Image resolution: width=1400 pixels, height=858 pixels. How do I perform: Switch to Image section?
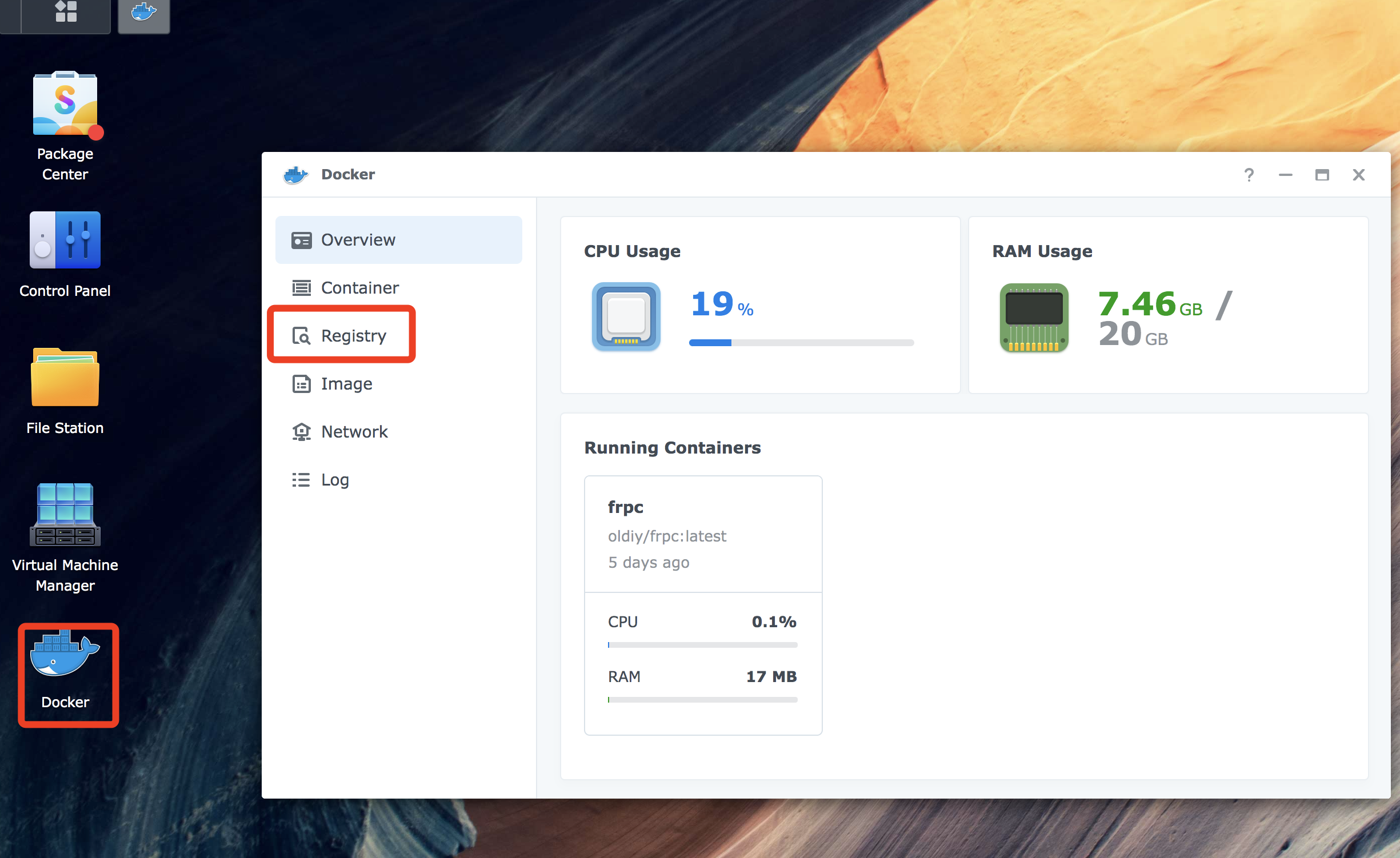[398, 384]
